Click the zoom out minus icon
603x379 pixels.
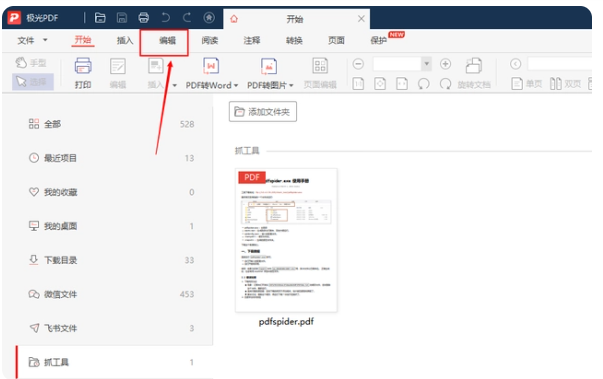(358, 64)
